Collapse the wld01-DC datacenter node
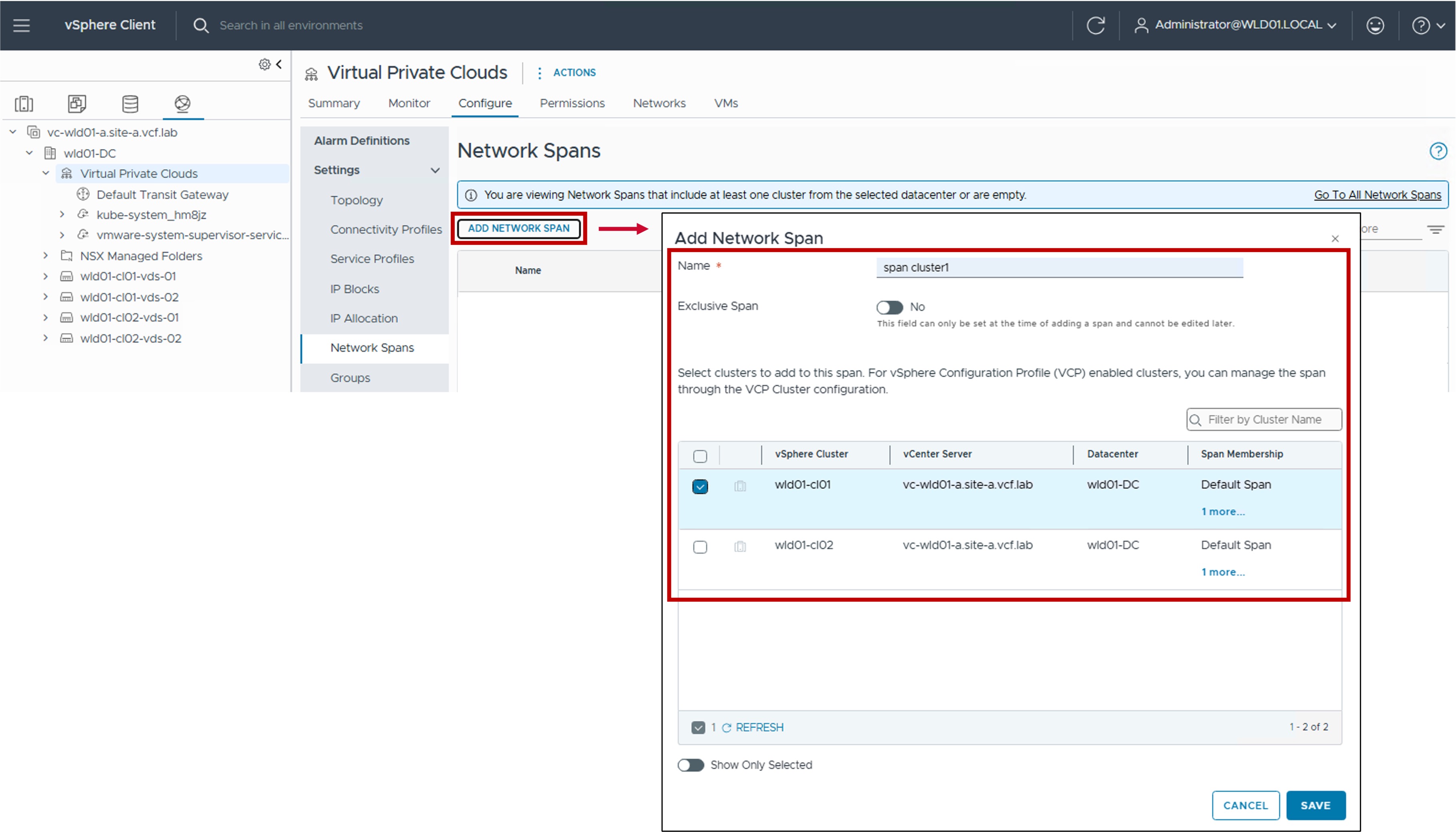Viewport: 1456px width, 832px height. 30,153
